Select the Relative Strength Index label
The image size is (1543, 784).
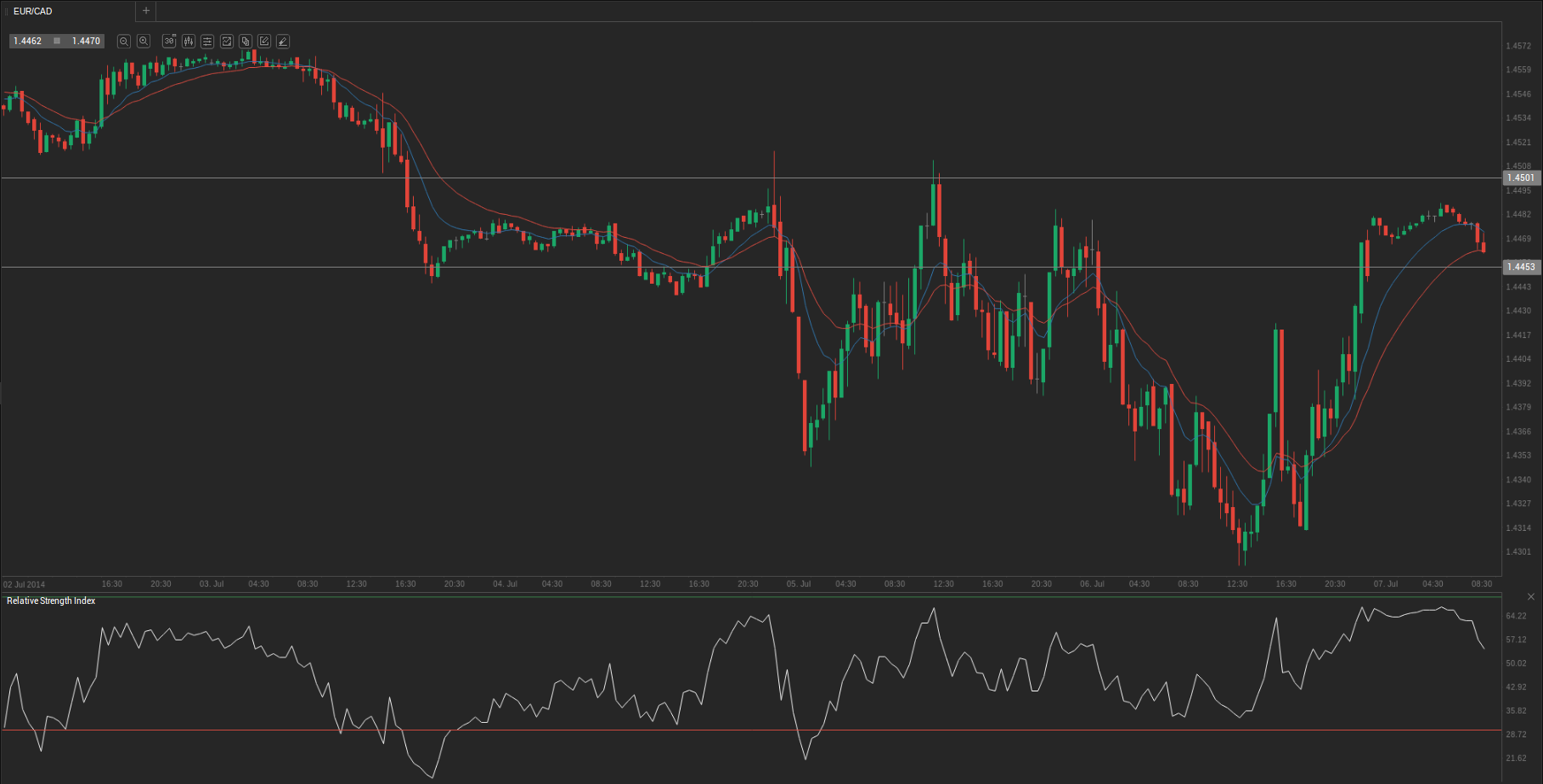[x=51, y=601]
